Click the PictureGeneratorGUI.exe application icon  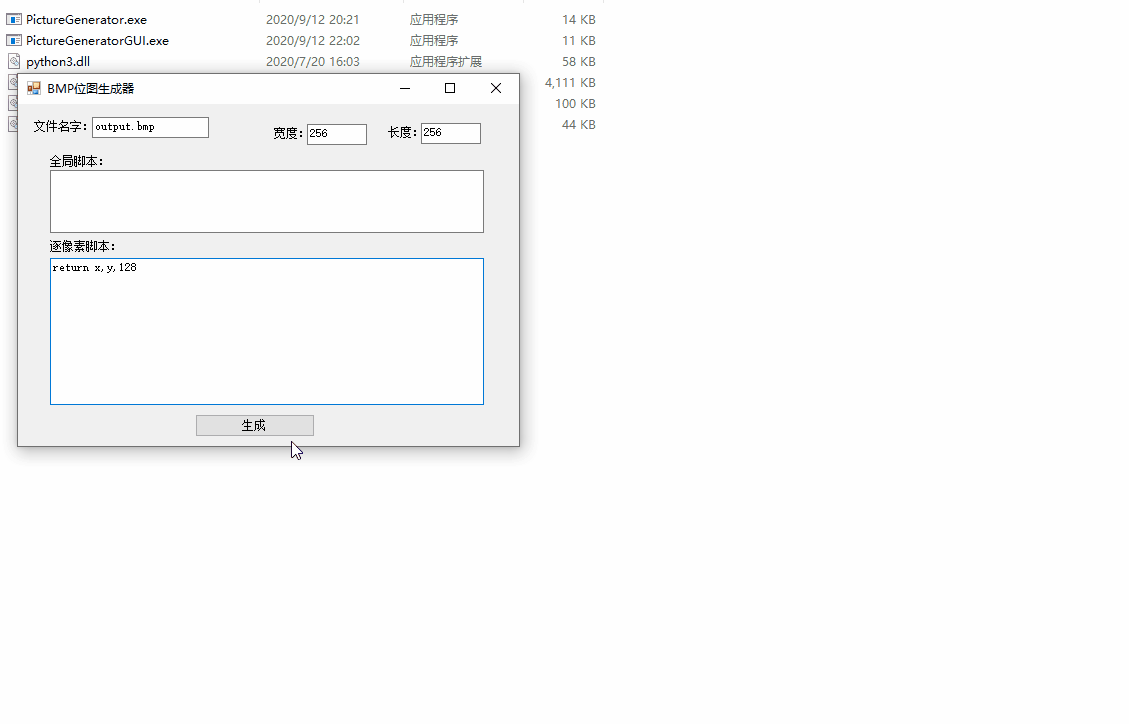(x=14, y=40)
